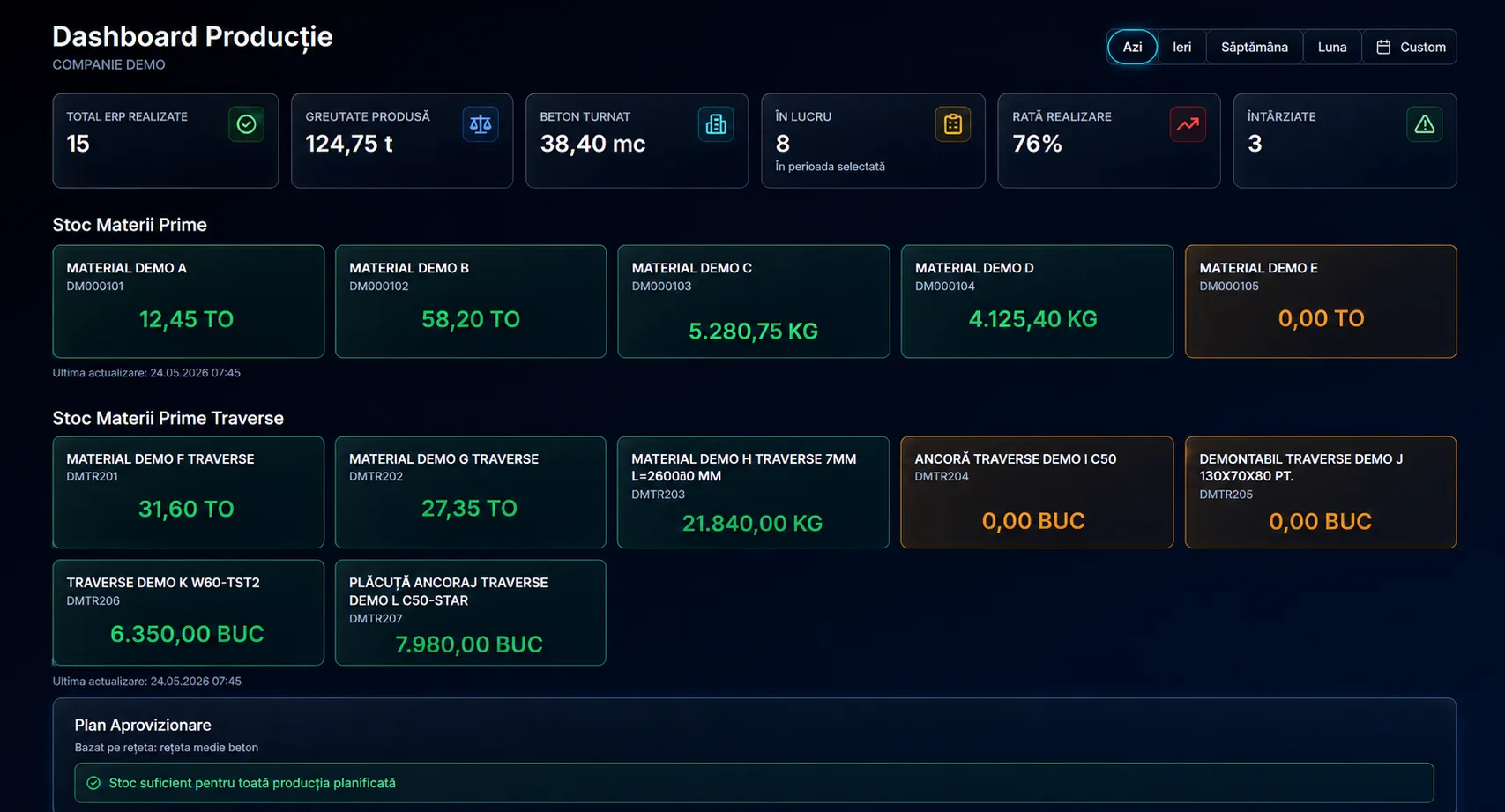Click the green checkmark icon on Total ERP Realizate
The height and width of the screenshot is (812, 1505).
[x=246, y=124]
